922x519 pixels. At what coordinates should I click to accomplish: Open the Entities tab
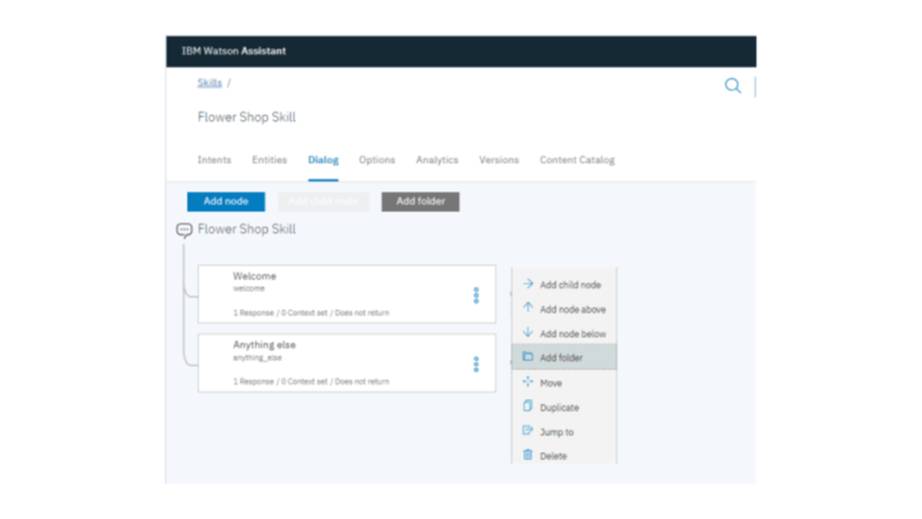269,160
